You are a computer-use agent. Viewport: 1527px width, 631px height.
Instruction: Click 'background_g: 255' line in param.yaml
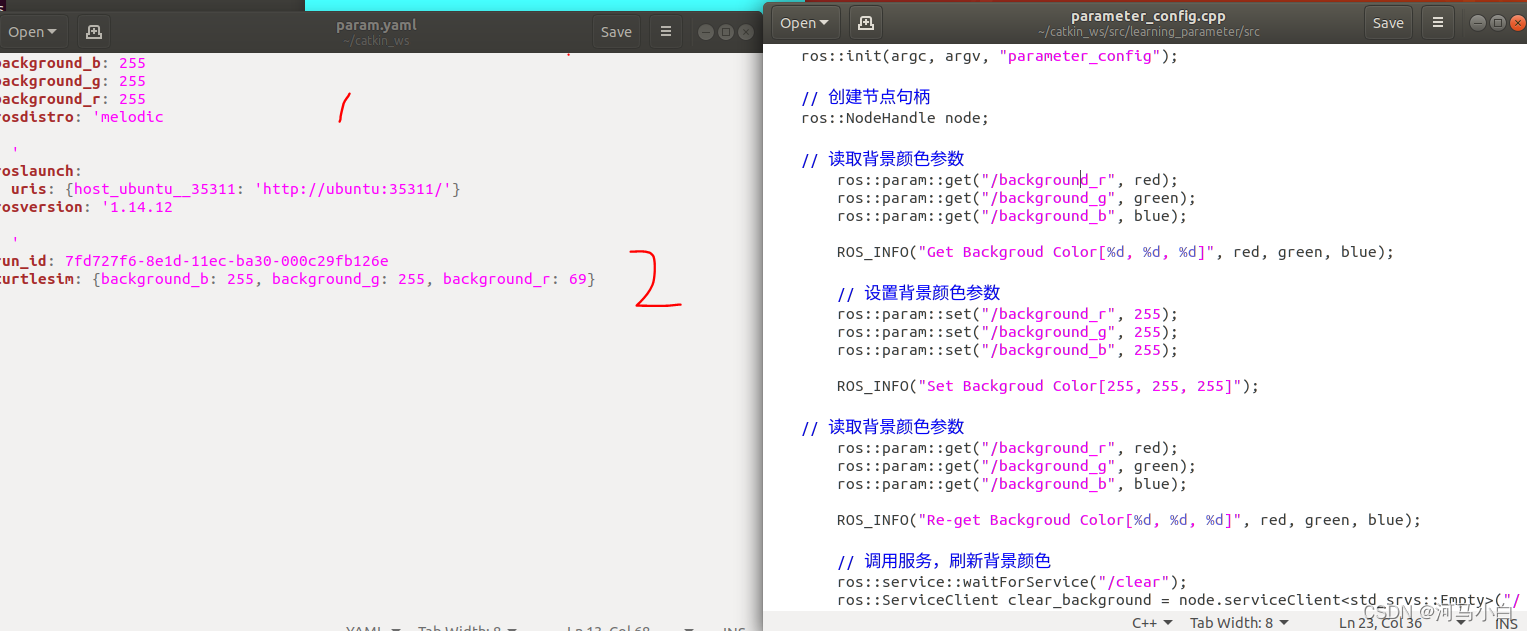(x=73, y=81)
